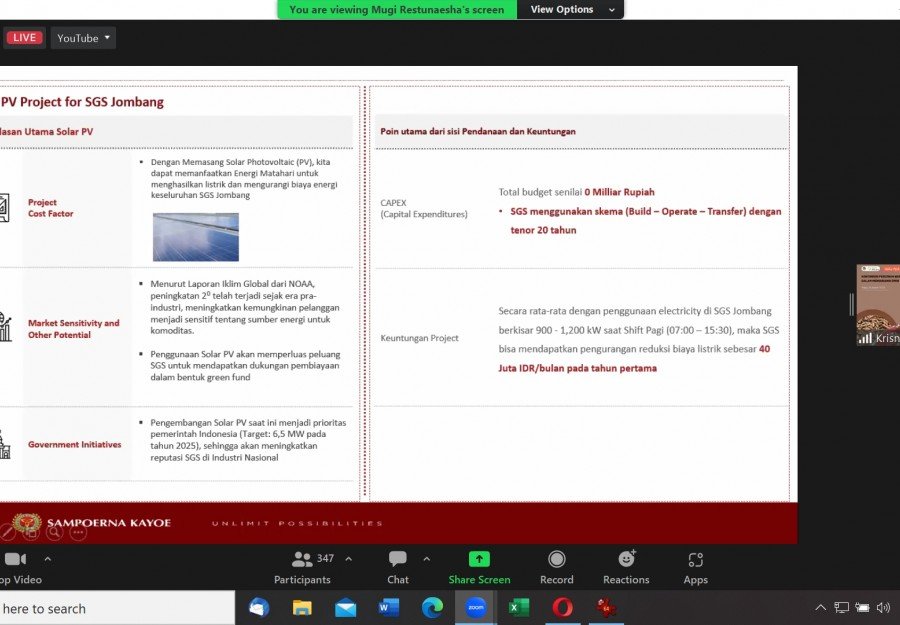Viewport: 900px width, 625px height.
Task: Open the Participants panel
Action: (302, 566)
